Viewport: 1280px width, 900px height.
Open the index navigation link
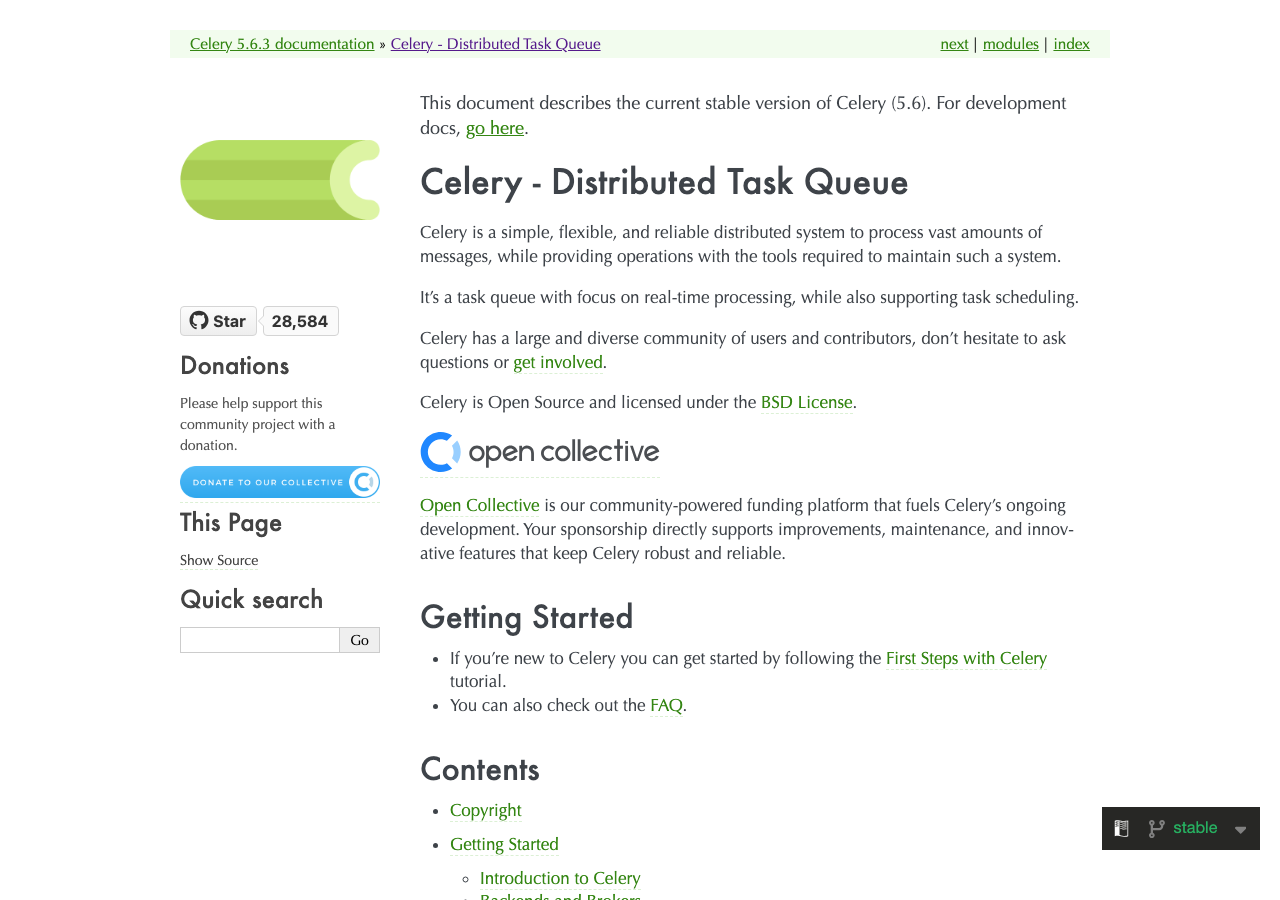[1071, 44]
